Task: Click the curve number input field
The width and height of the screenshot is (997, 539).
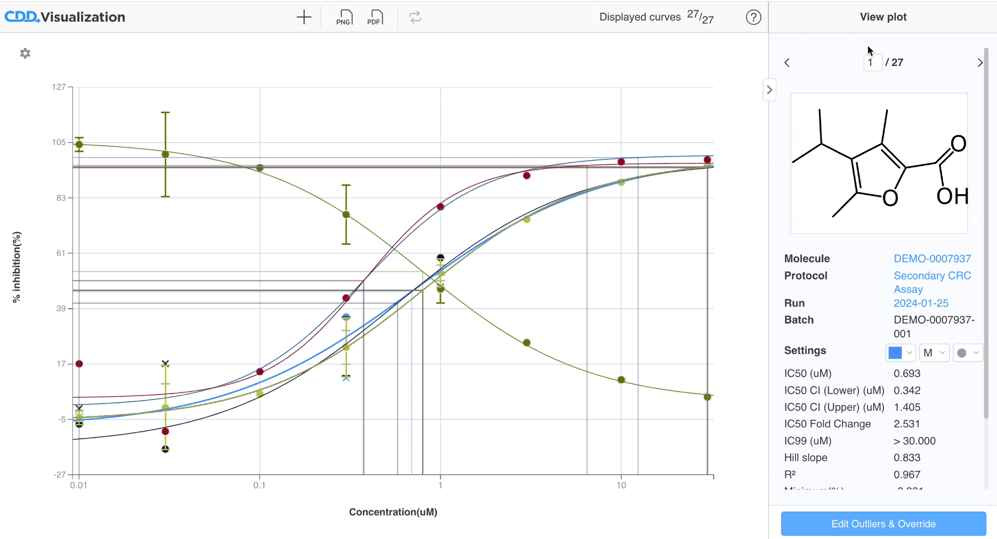Action: [872, 62]
